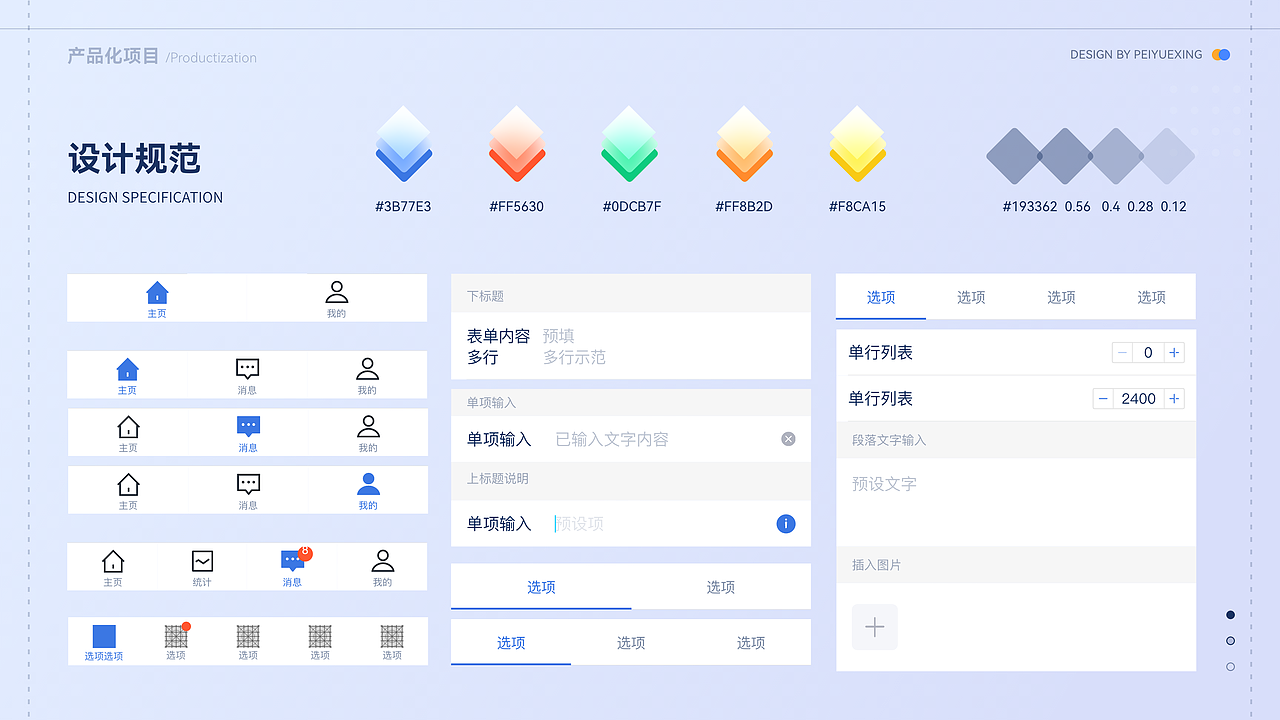Decrease value in row showing 2400

[1103, 398]
